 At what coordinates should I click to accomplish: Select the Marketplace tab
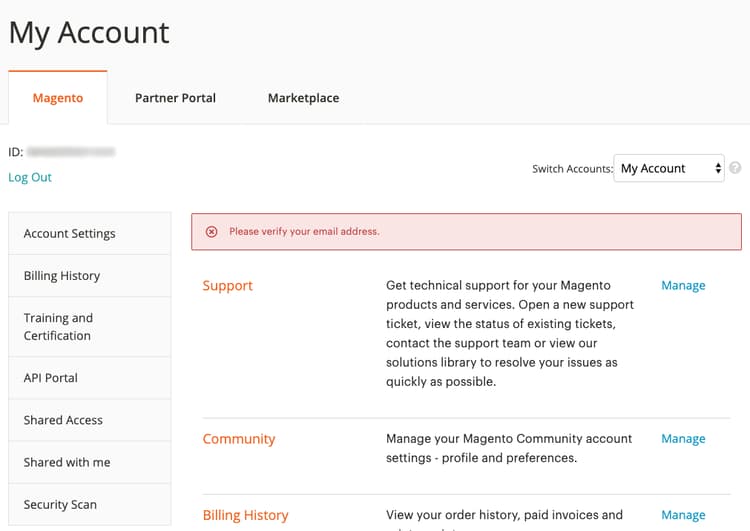pyautogui.click(x=303, y=98)
